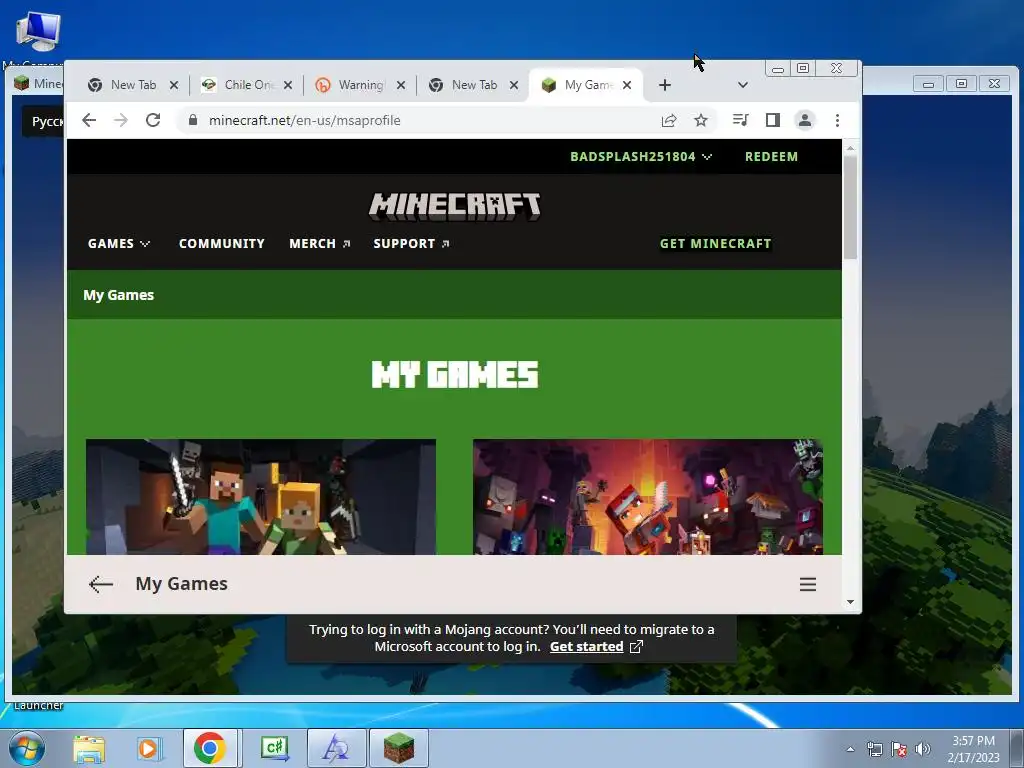Open the taskbar app with letter A icon

(x=336, y=748)
